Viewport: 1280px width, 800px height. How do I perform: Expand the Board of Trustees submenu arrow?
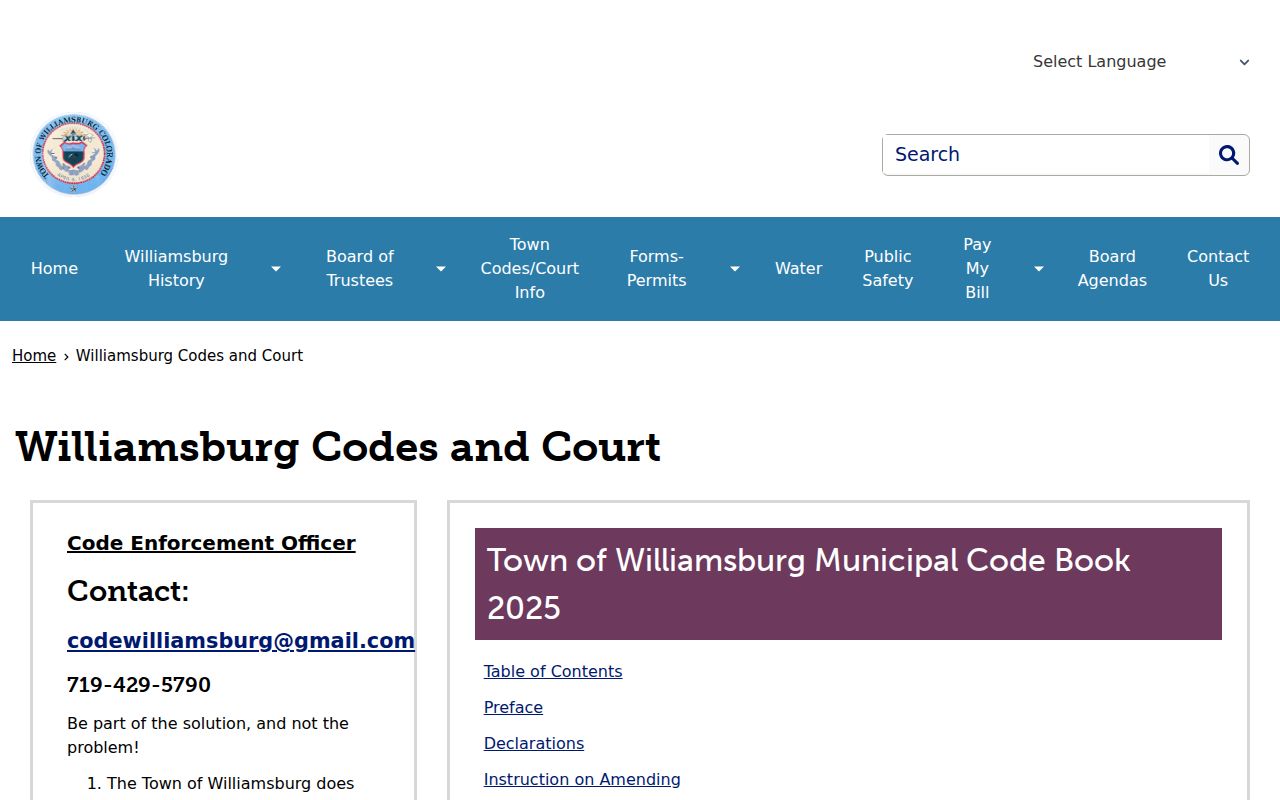[440, 269]
